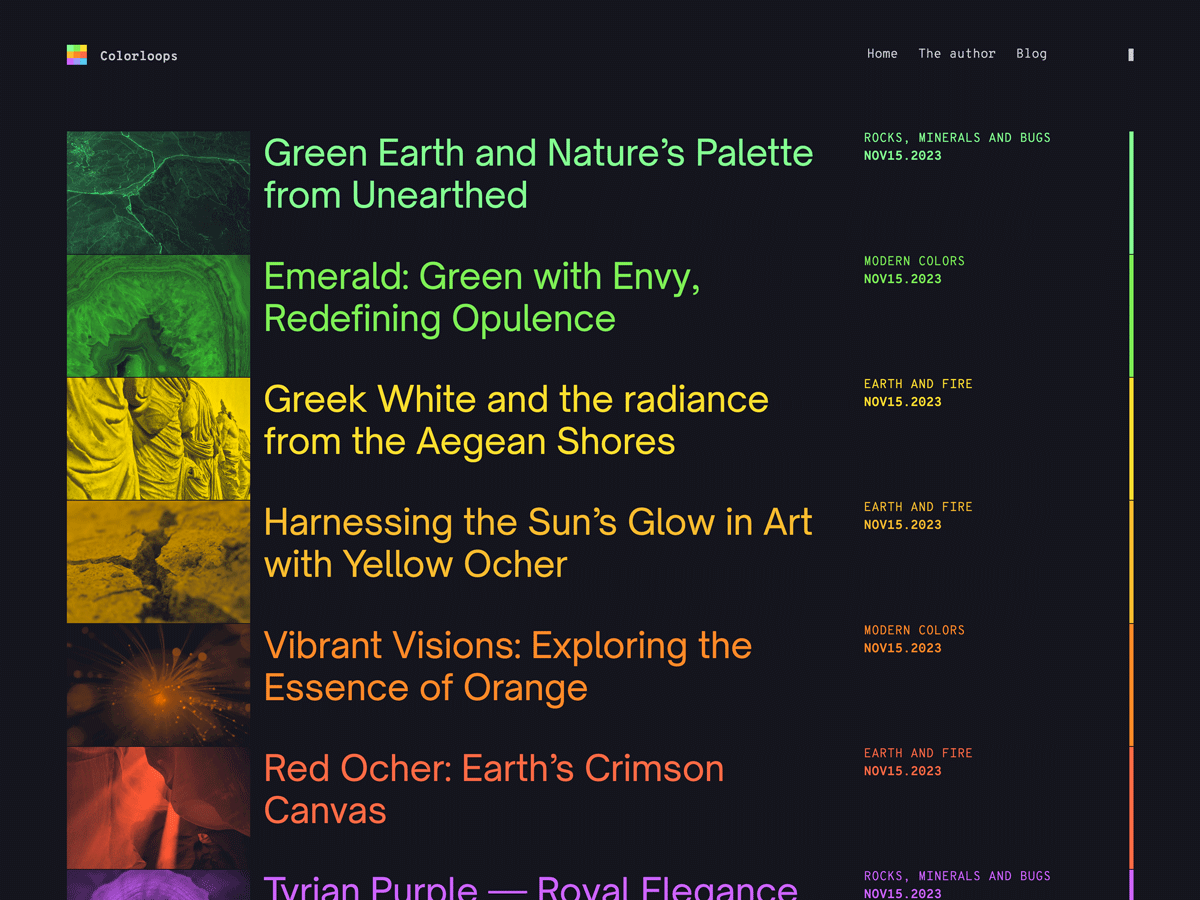This screenshot has height=900, width=1200.
Task: Select the emerald geode thumbnail
Action: 158,315
